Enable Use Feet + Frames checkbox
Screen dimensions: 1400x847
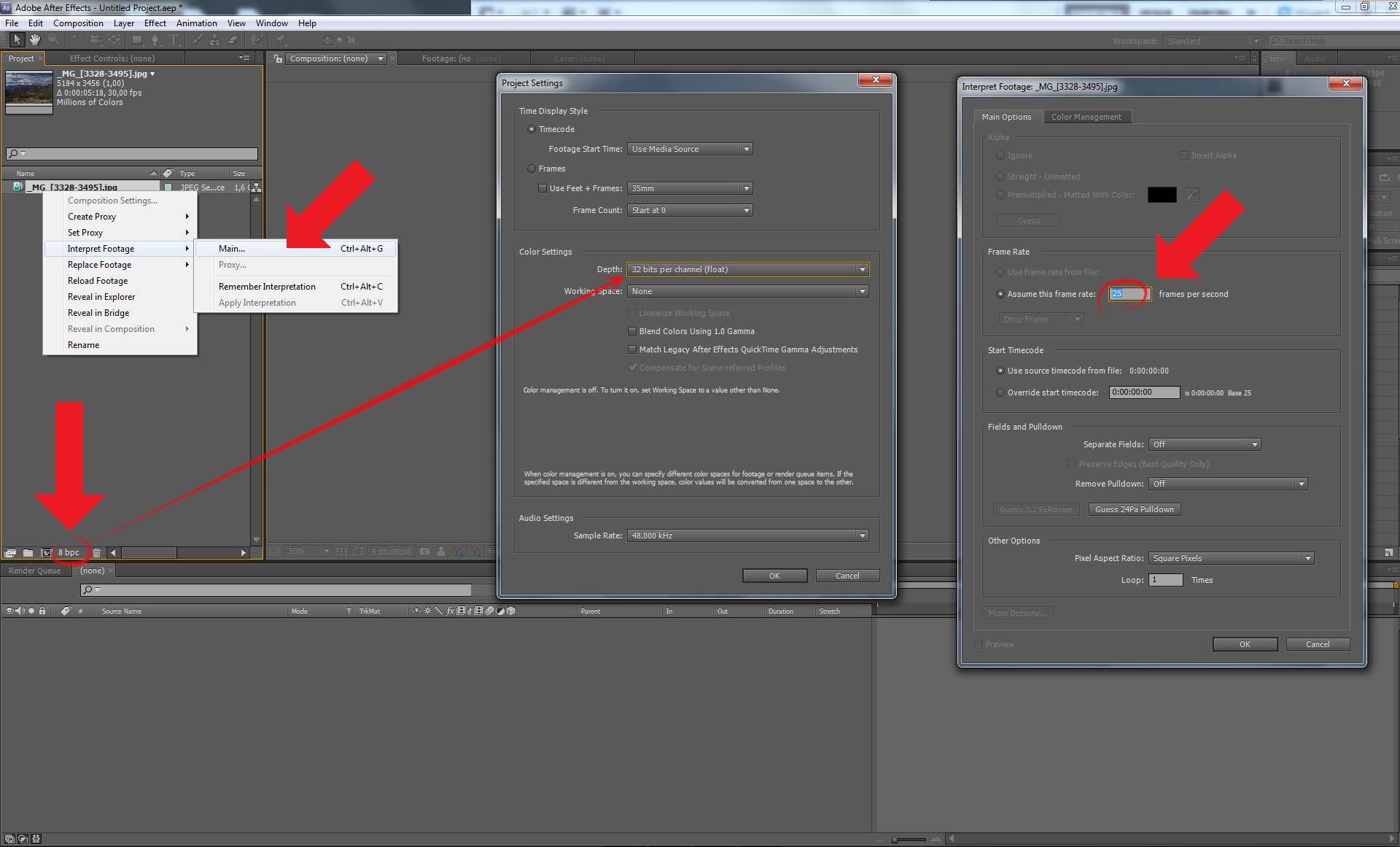coord(542,188)
